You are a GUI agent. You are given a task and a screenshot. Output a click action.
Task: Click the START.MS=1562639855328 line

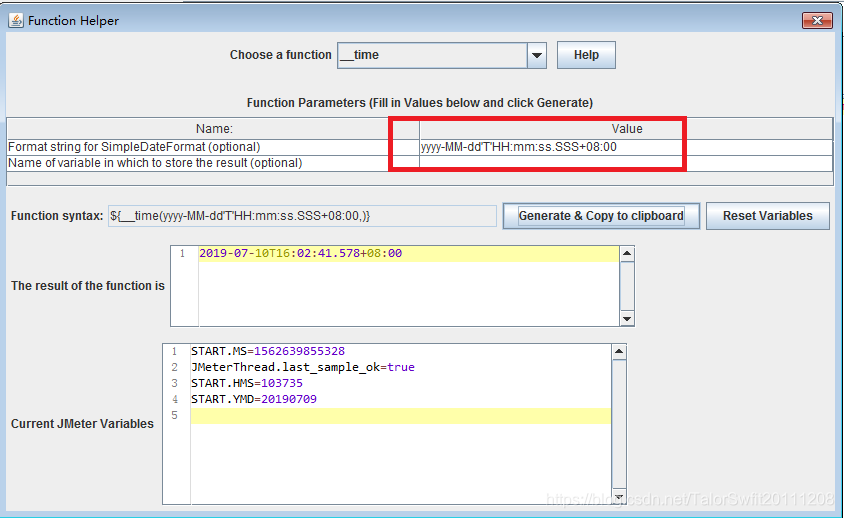click(x=268, y=351)
